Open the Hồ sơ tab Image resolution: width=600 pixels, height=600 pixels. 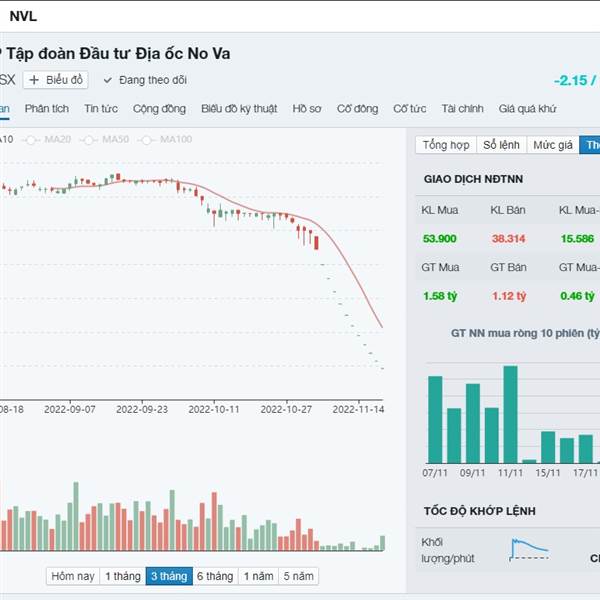[x=307, y=109]
